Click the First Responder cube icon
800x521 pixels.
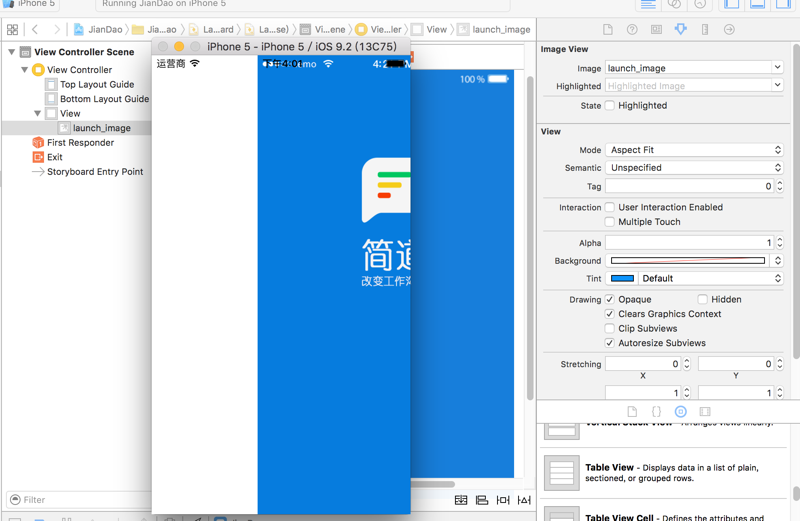38,143
